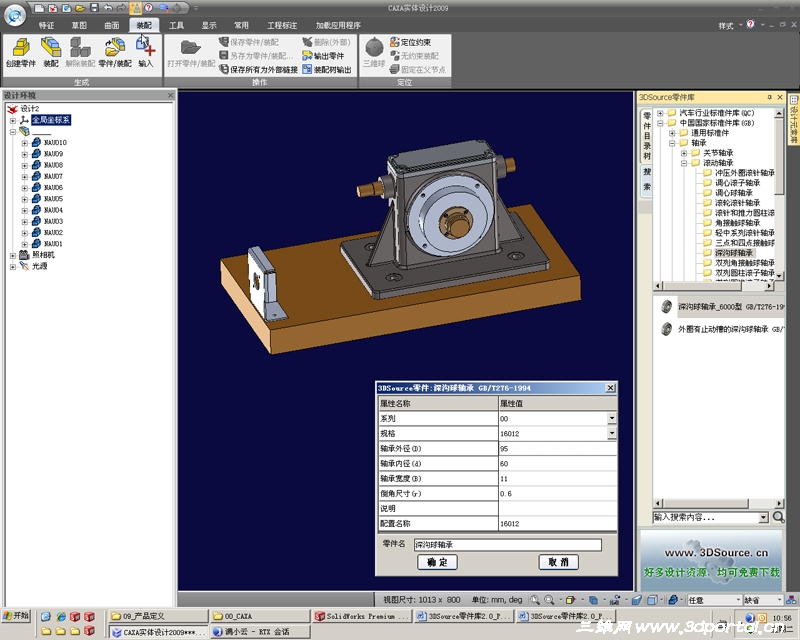Open the 09_产品定义 taskbar item
The image size is (800, 640).
(158, 616)
